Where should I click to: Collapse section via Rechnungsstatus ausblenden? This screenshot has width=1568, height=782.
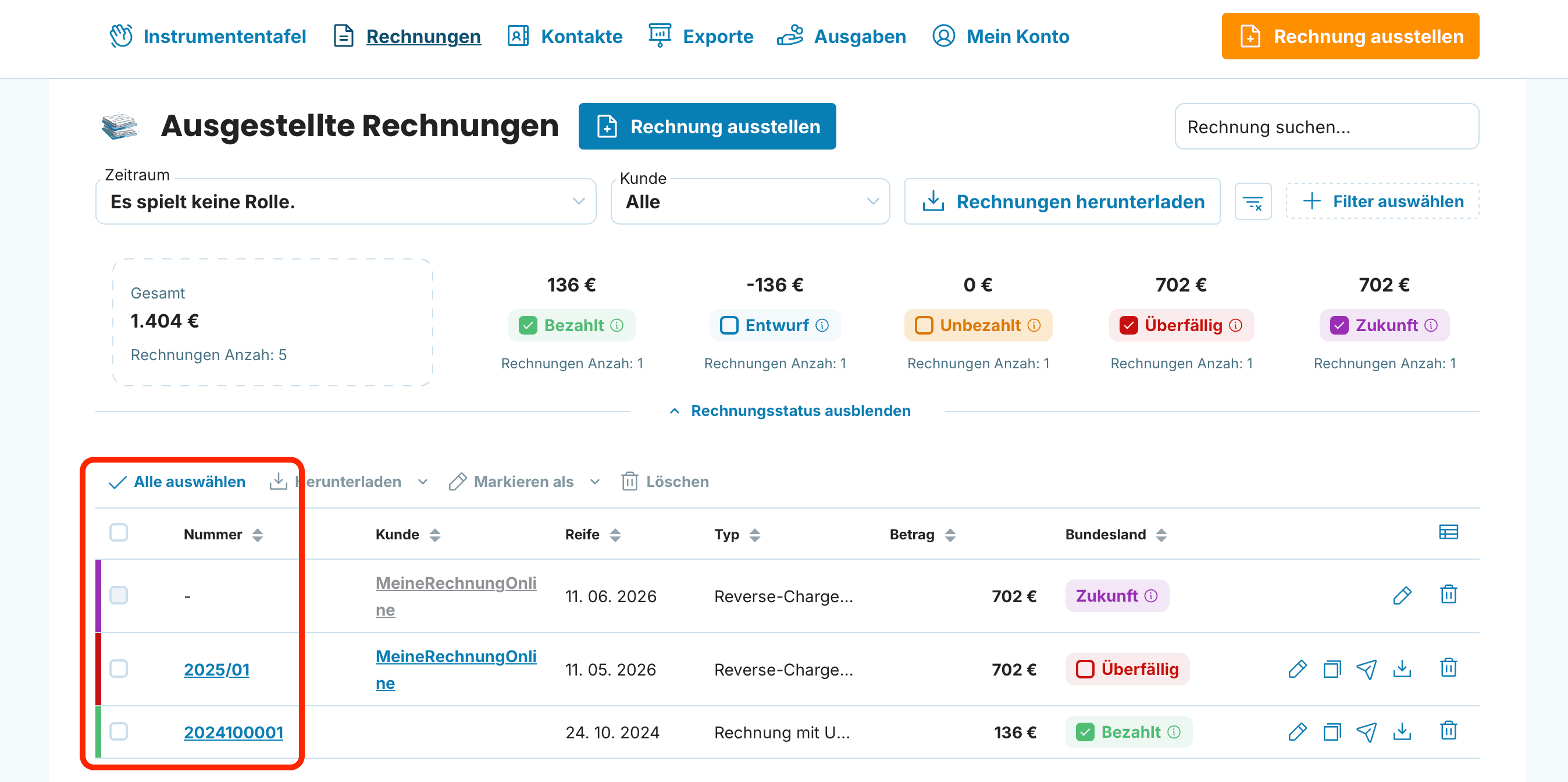789,411
